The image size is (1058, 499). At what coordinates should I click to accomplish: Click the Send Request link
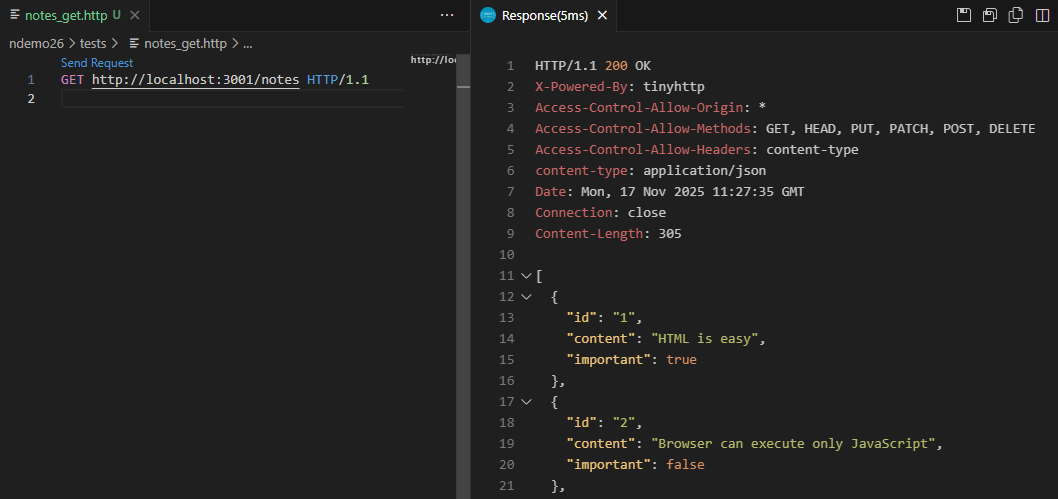click(96, 63)
